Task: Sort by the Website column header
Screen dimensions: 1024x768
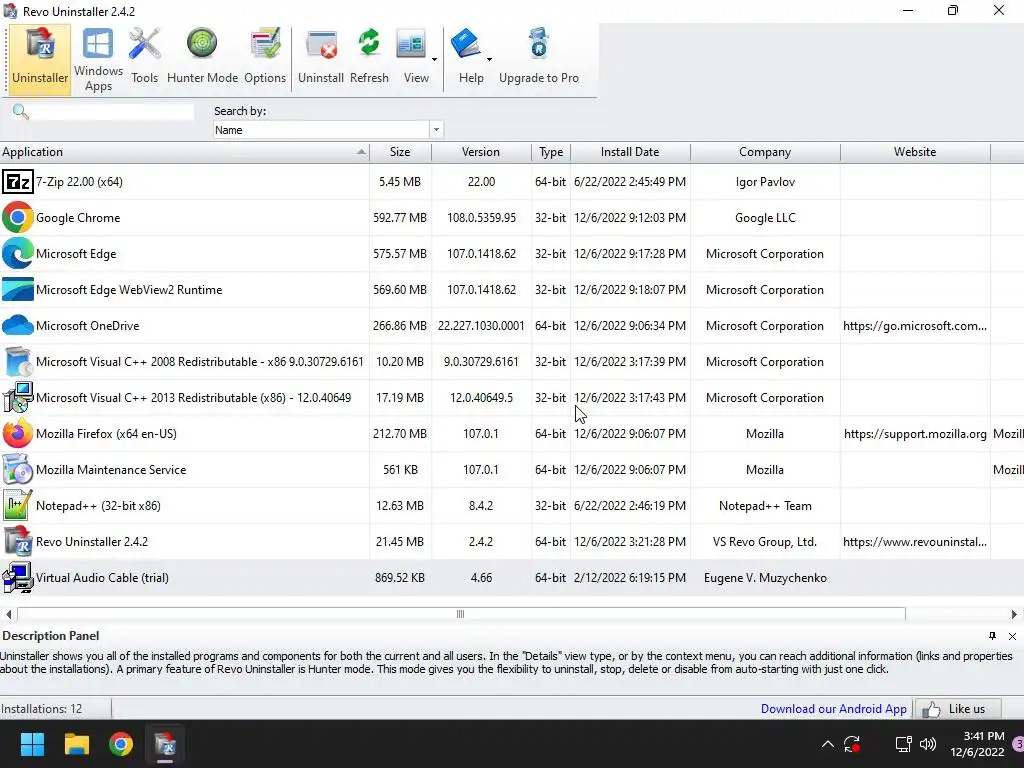Action: 915,152
